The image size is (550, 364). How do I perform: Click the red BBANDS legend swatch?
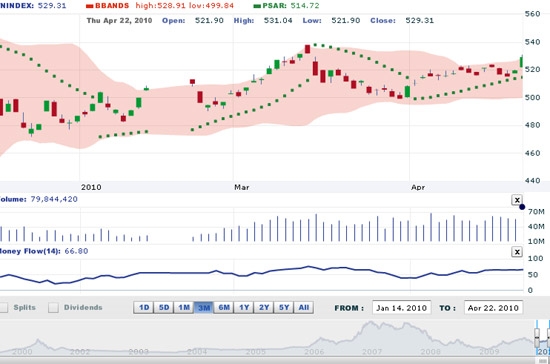[90, 6]
